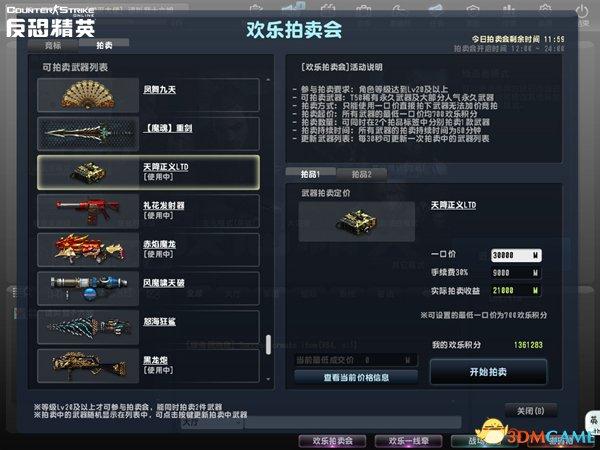Image resolution: width=600 pixels, height=450 pixels.
Task: Click the 一口价 price input field
Action: click(516, 255)
